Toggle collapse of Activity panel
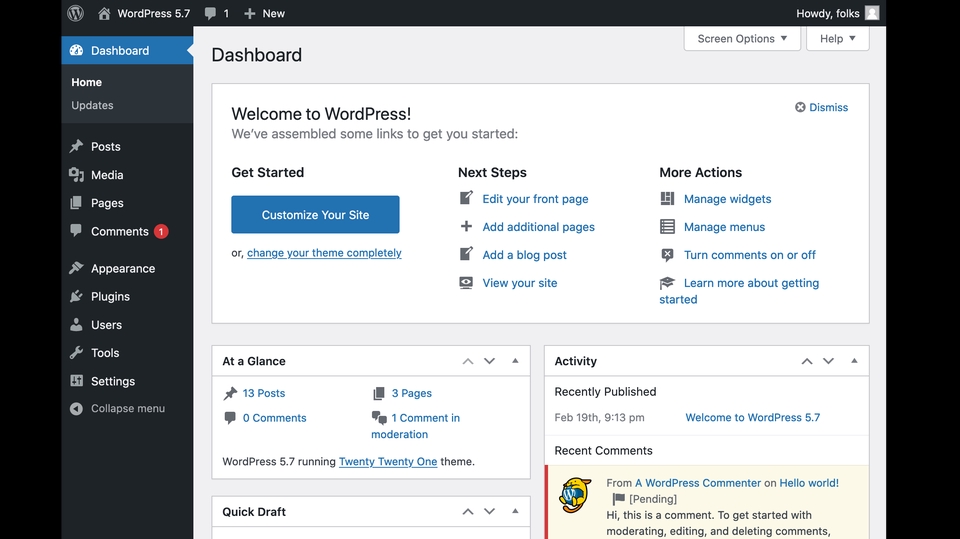This screenshot has height=539, width=960. 854,361
